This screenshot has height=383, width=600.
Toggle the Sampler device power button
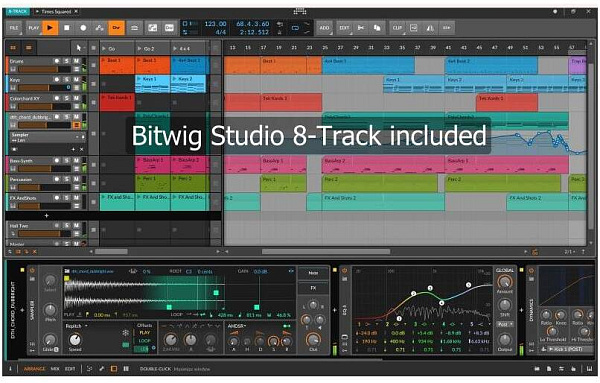pyautogui.click(x=32, y=271)
